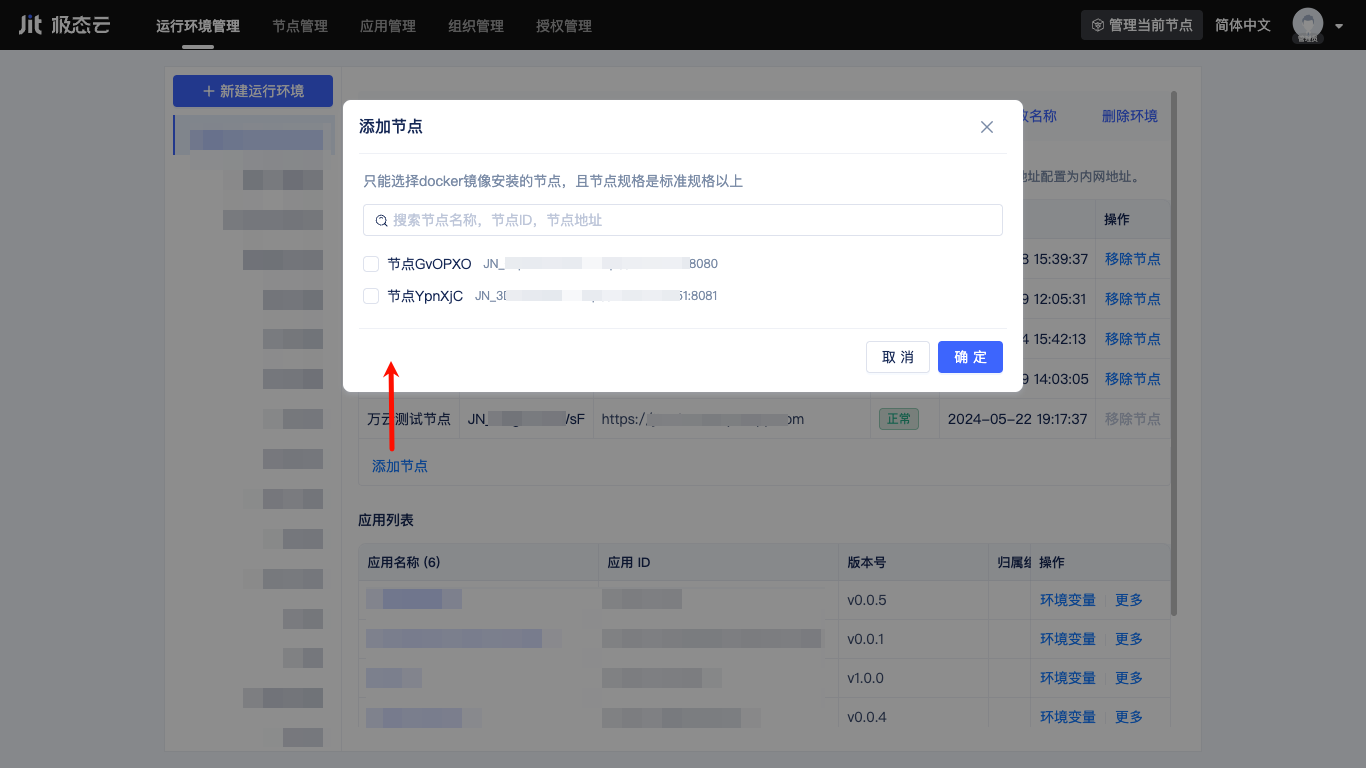The height and width of the screenshot is (768, 1366).
Task: Open the 组织管理 tab
Action: pos(476,26)
